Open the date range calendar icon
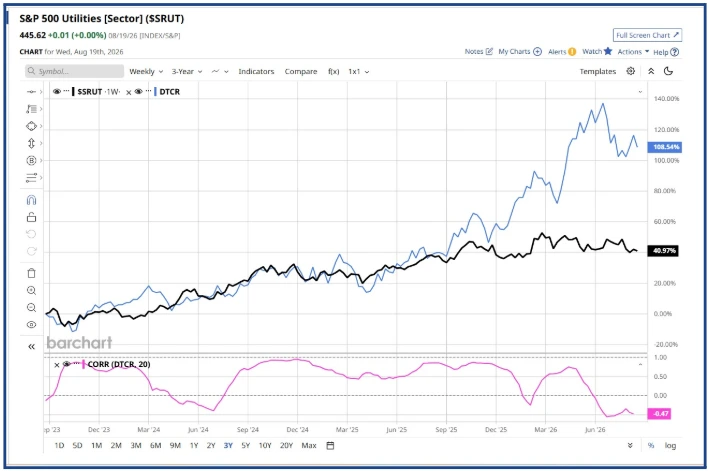Image resolution: width=709 pixels, height=471 pixels. [331, 445]
